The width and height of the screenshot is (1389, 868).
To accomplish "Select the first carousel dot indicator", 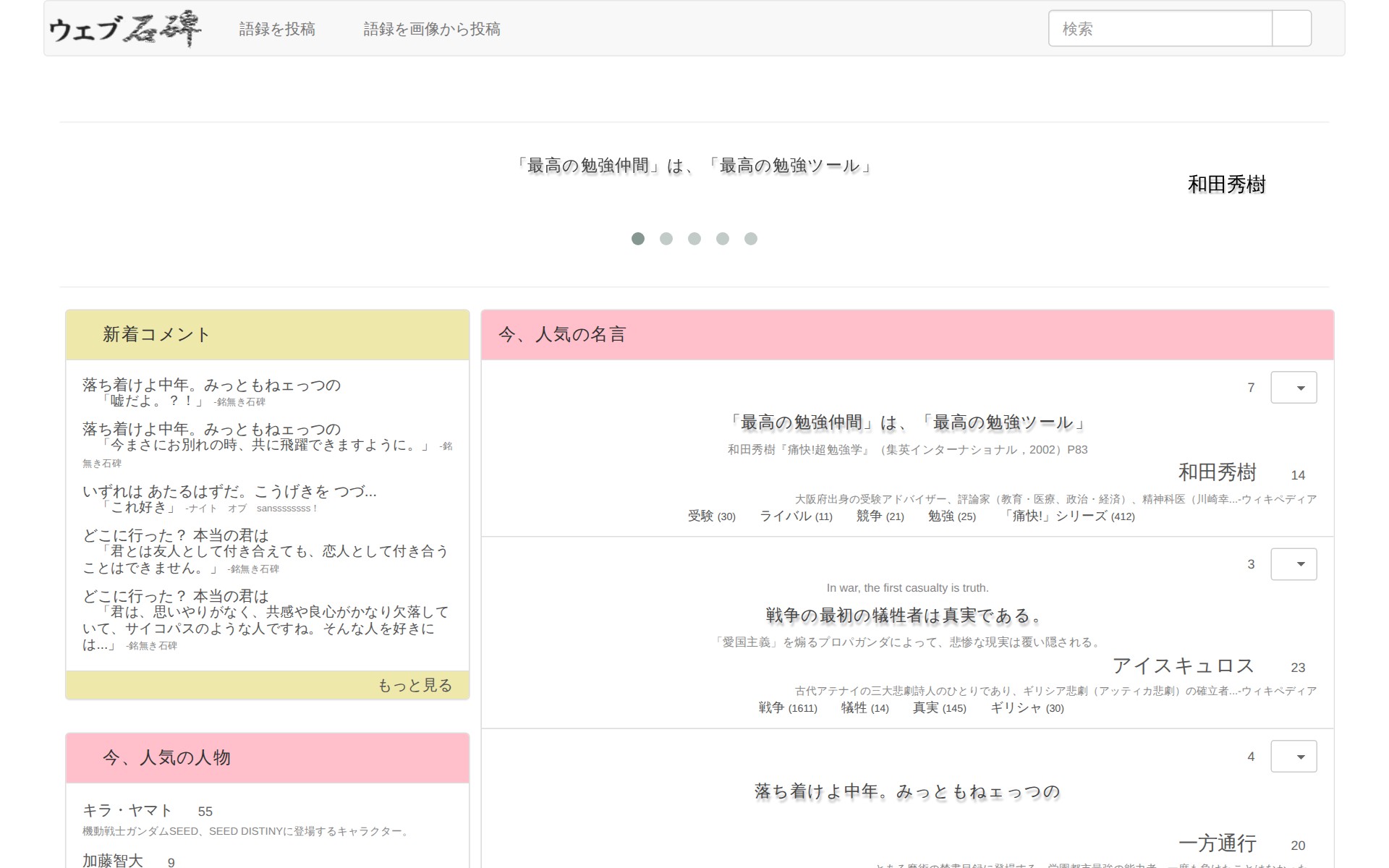I will point(637,239).
